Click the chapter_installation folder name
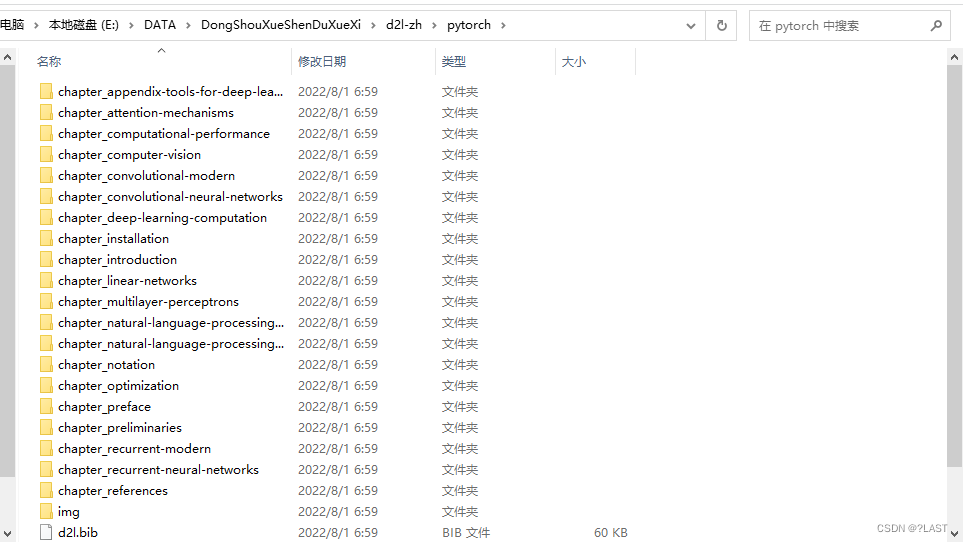Screen dimensions: 963x542 (x=113, y=238)
